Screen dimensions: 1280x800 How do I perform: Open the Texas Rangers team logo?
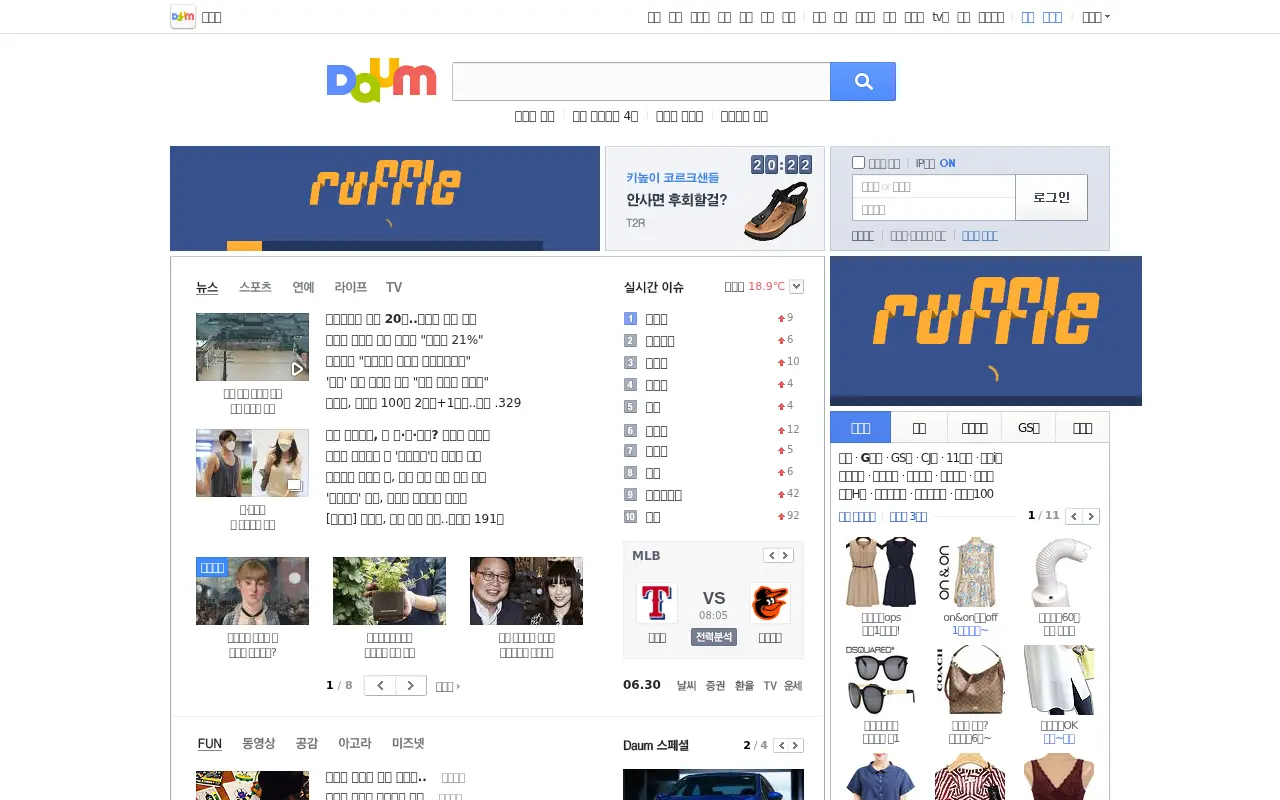[x=657, y=603]
